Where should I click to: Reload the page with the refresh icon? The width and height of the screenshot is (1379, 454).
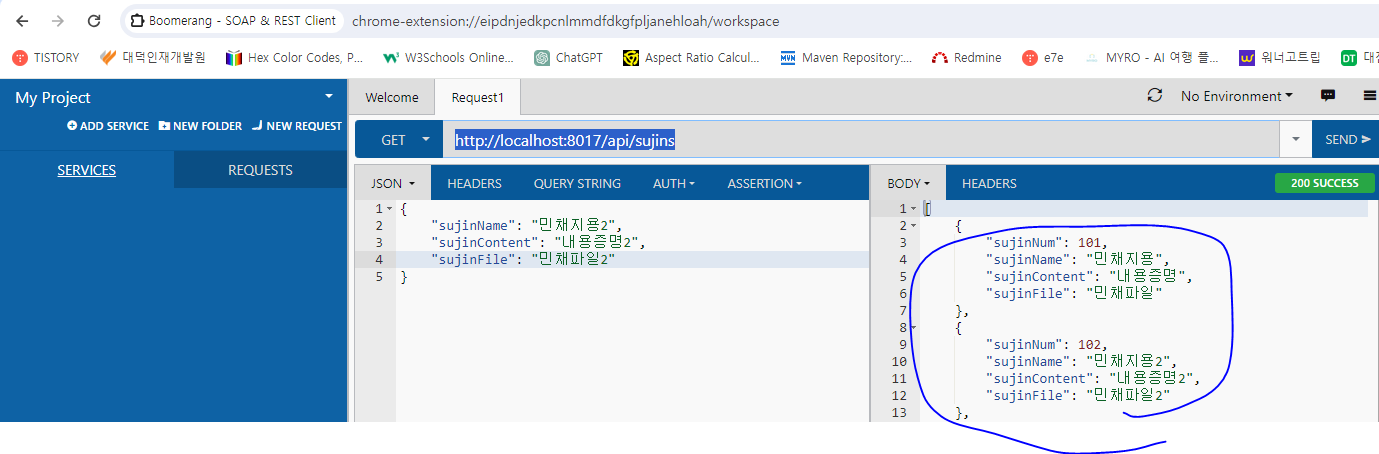point(94,21)
